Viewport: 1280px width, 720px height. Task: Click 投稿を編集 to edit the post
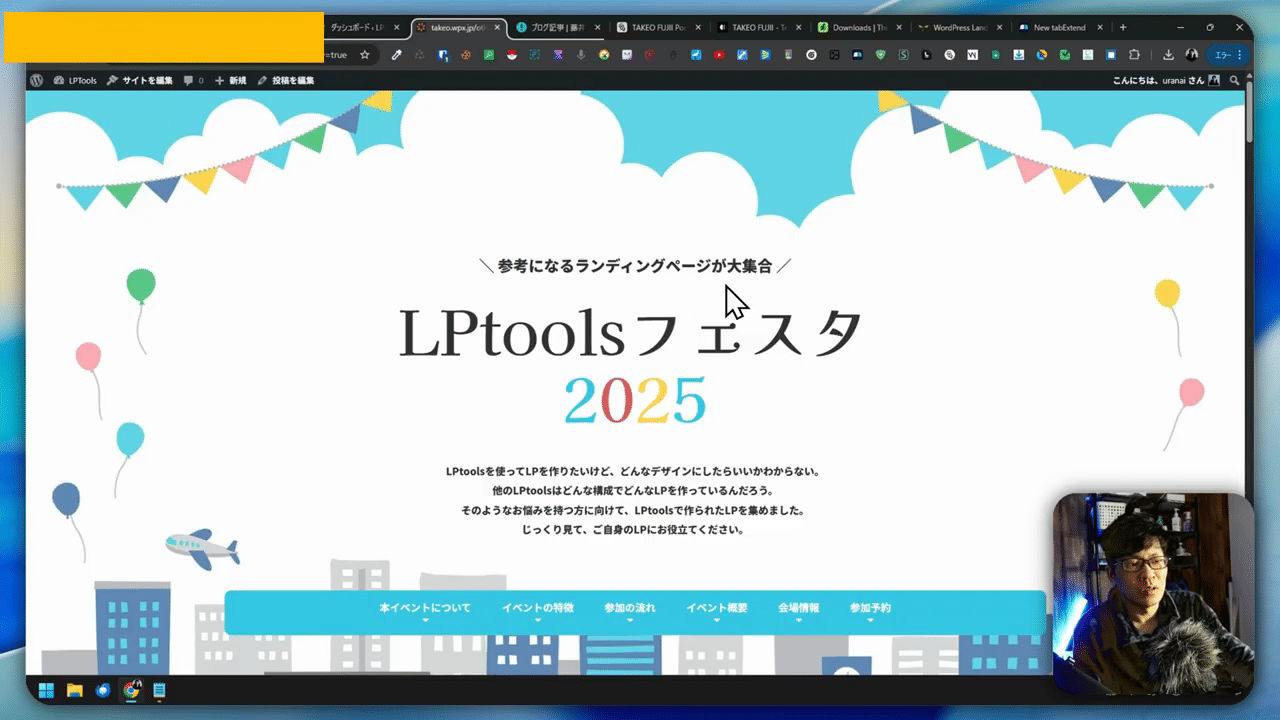pos(286,80)
